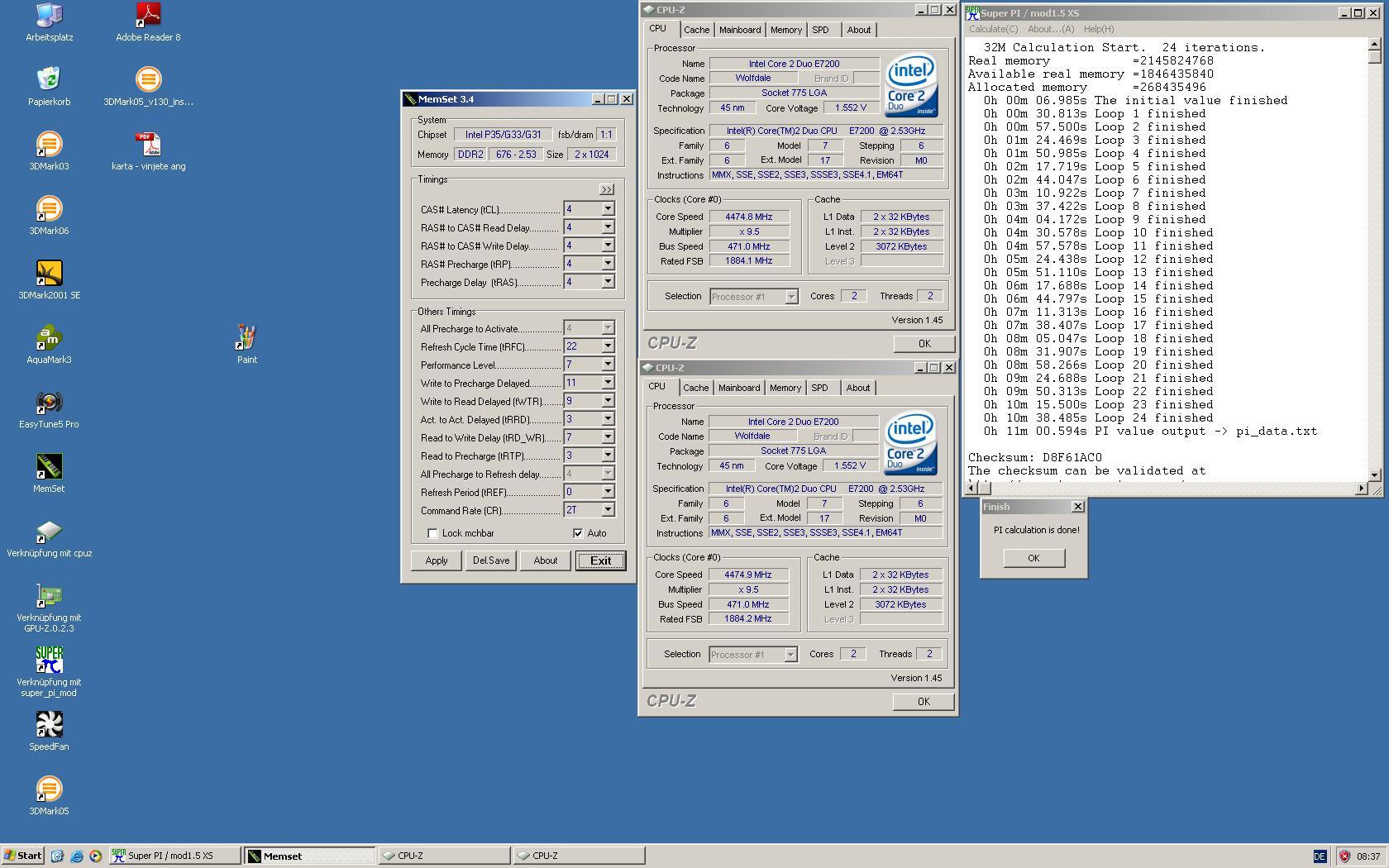Open the 3DMark06 desktop shortcut
Screen dimensions: 1389x868
(49, 209)
